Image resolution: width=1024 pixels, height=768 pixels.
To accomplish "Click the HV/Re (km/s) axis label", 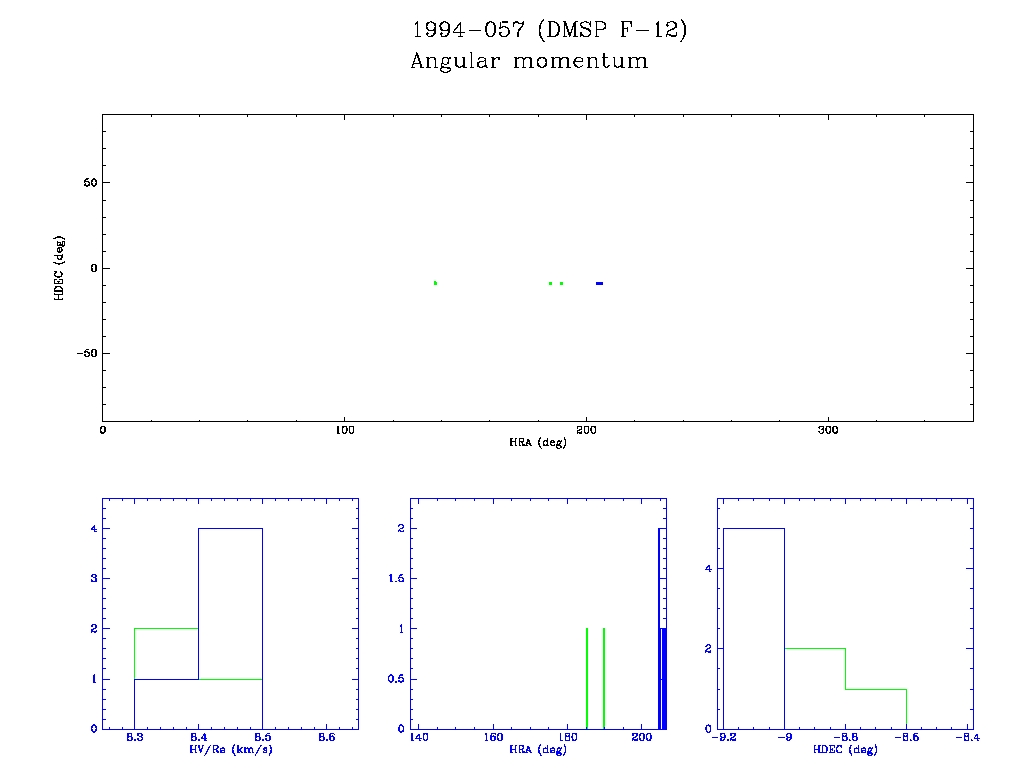I will tap(230, 749).
